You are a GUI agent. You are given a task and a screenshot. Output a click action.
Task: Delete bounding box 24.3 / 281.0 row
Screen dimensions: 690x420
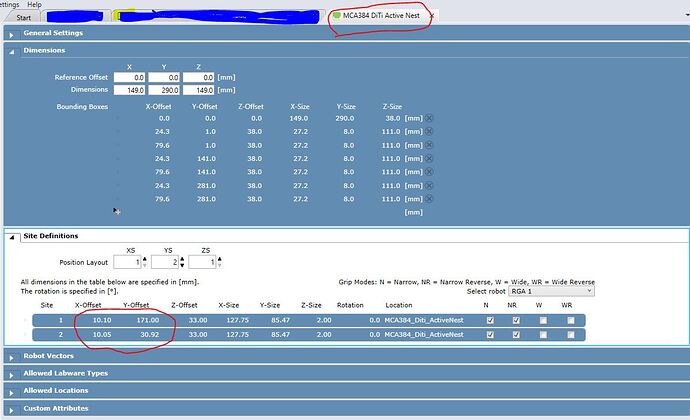click(429, 185)
